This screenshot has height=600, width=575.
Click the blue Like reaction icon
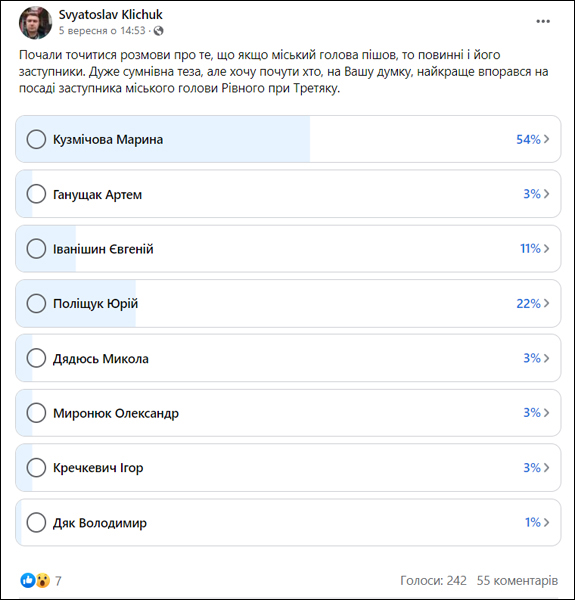tap(28, 580)
